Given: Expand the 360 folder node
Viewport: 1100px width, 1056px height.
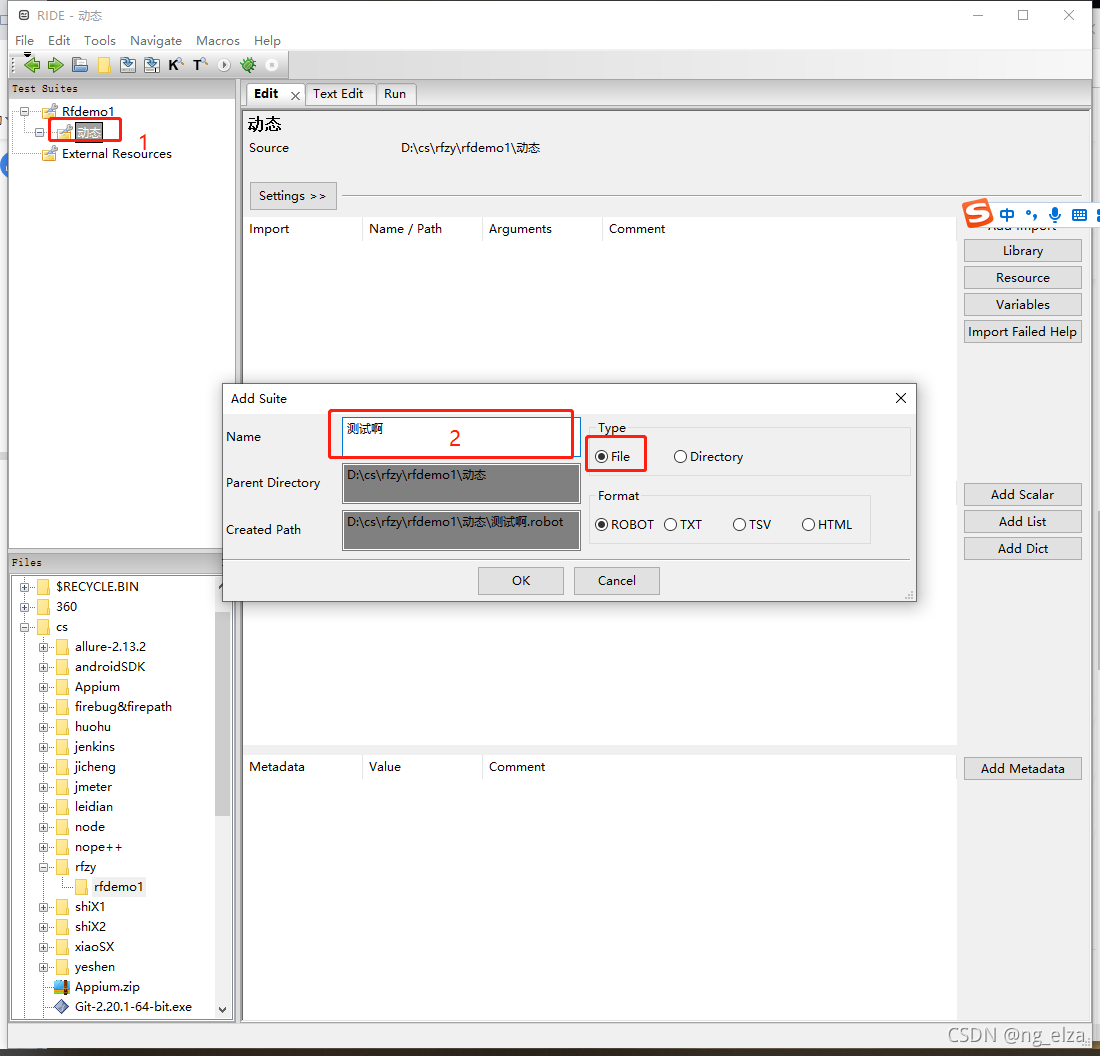Looking at the screenshot, I should [25, 607].
